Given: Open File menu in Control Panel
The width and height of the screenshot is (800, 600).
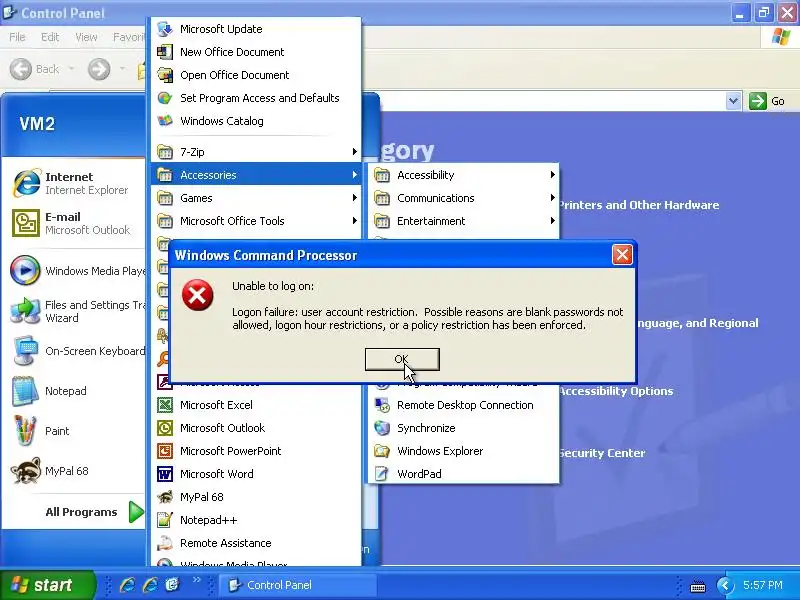Looking at the screenshot, I should pos(17,37).
